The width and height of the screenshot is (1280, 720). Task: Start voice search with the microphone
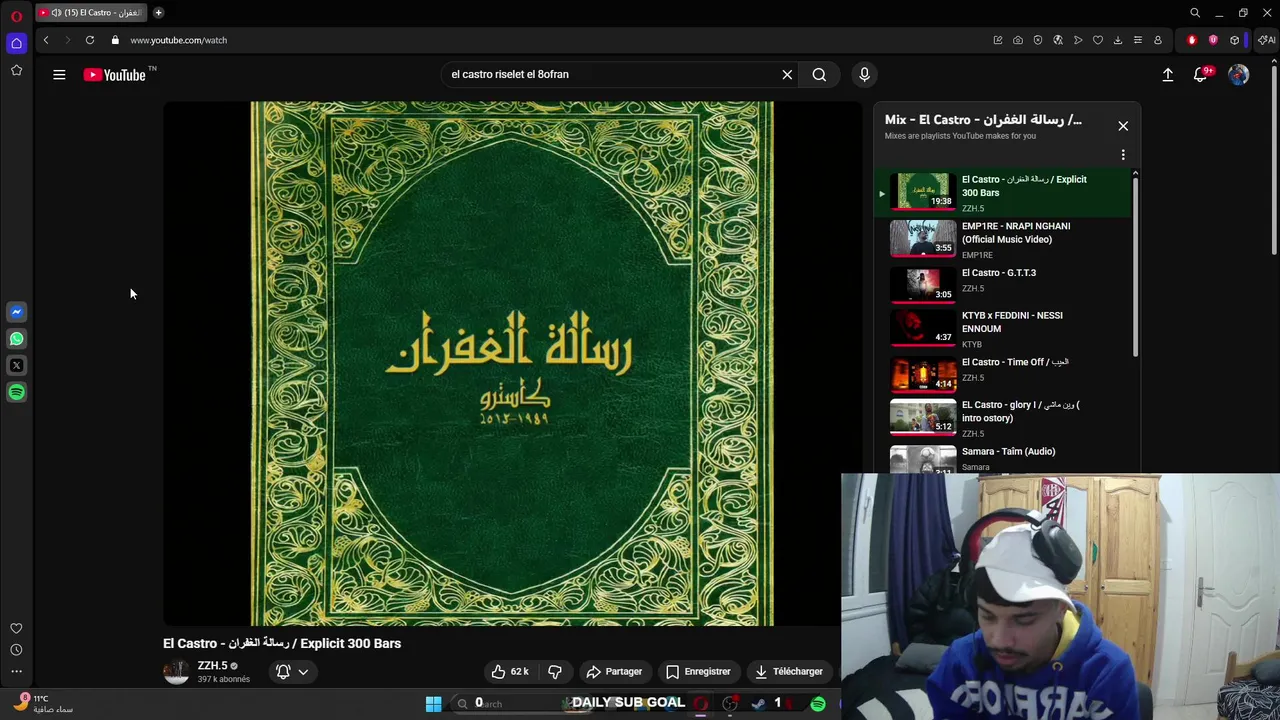click(865, 75)
